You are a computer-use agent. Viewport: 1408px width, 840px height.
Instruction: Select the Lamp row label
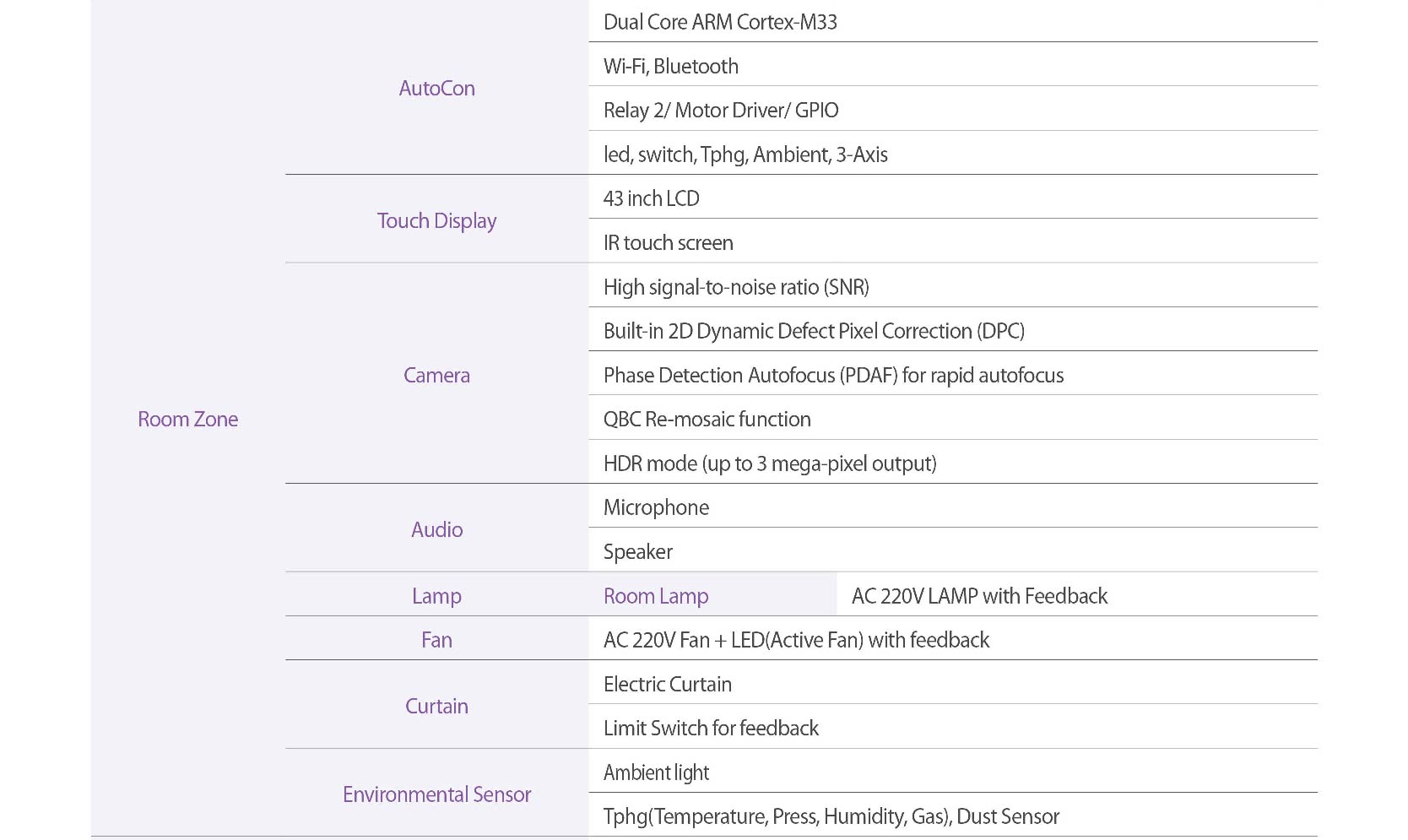point(436,596)
